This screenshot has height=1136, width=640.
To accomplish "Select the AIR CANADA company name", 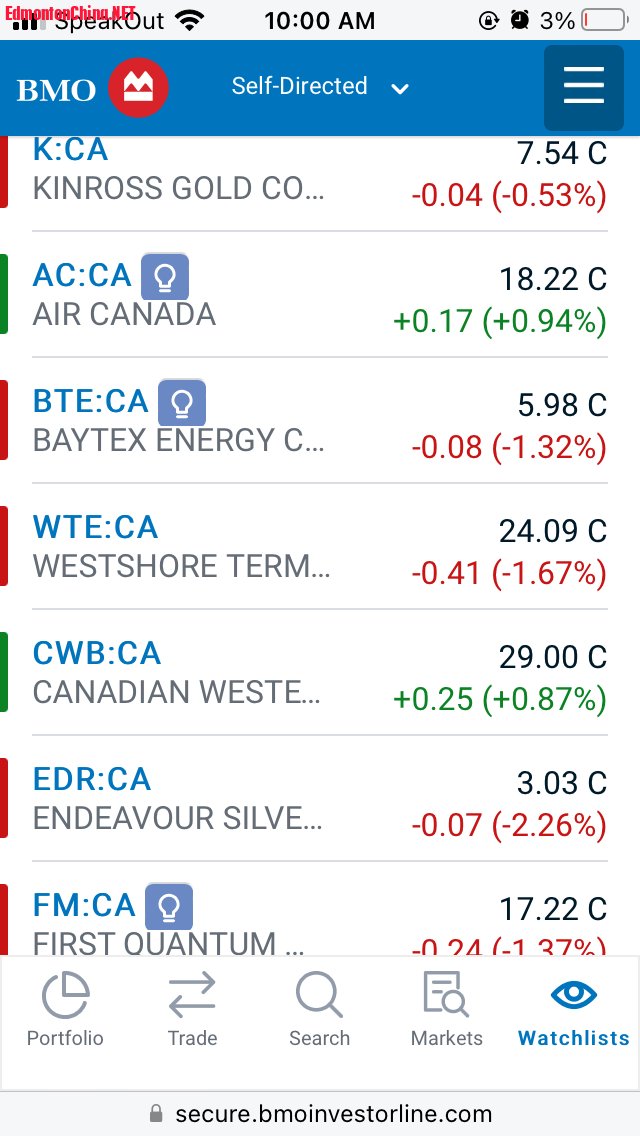I will click(124, 315).
